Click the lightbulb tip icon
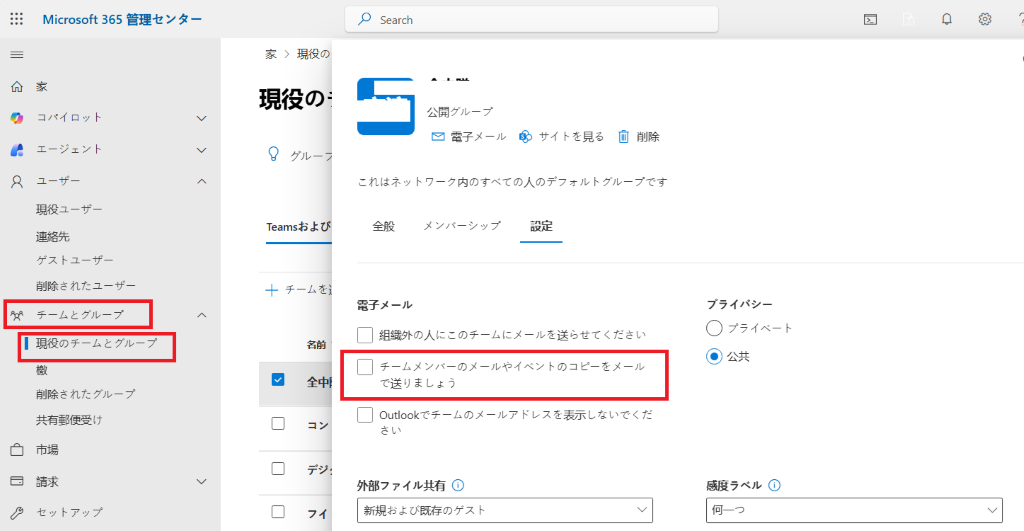The image size is (1024, 531). point(274,154)
